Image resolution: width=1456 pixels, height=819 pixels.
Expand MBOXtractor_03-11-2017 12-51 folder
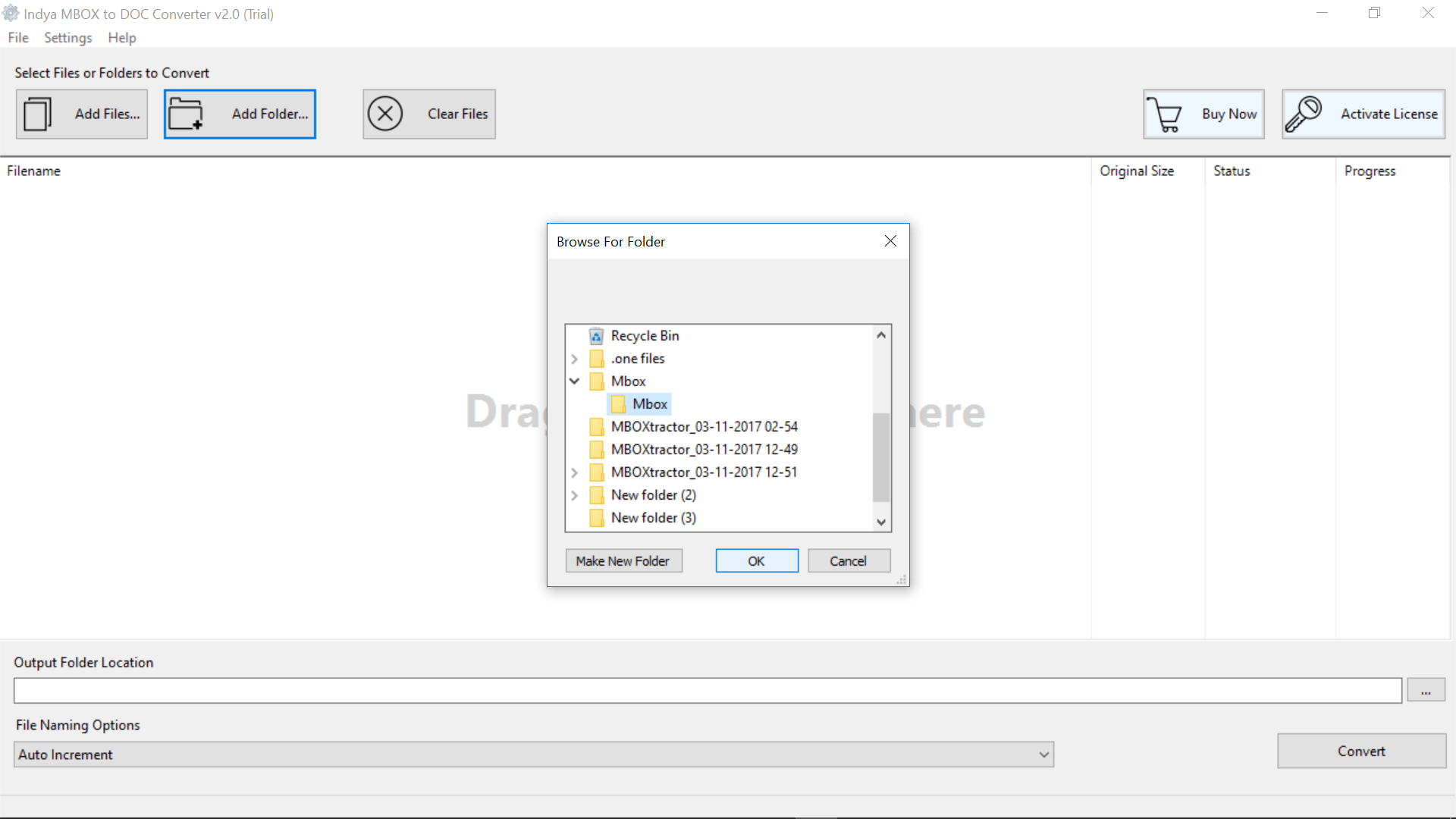(575, 472)
